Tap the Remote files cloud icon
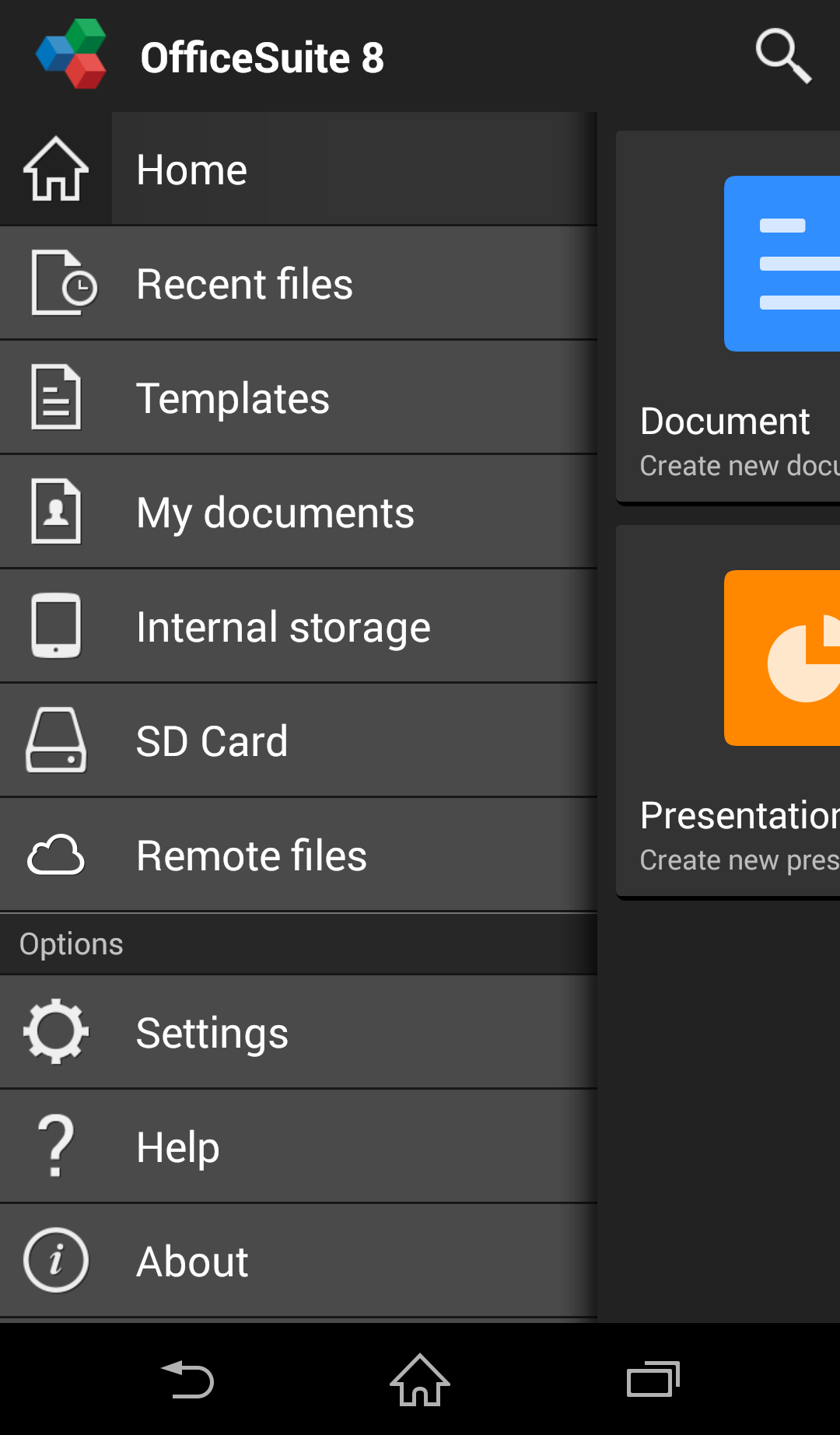840x1435 pixels. tap(56, 855)
